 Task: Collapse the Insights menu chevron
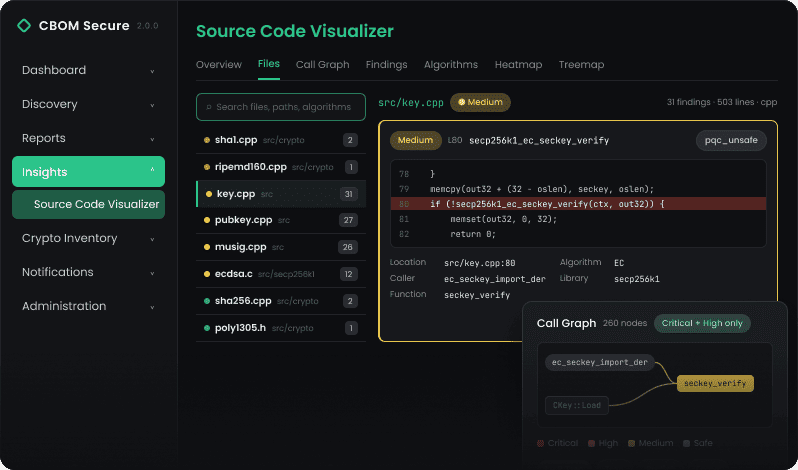(x=152, y=170)
